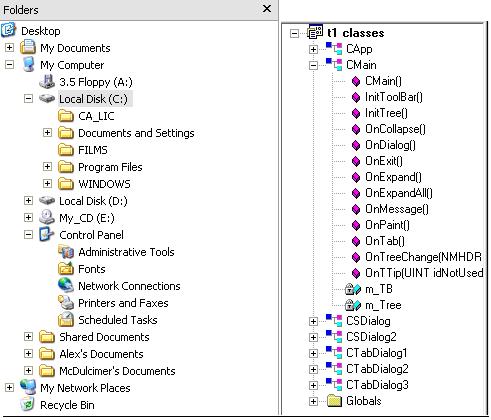Click the CMain class icon
The width and height of the screenshot is (491, 420).
pyautogui.click(x=334, y=64)
